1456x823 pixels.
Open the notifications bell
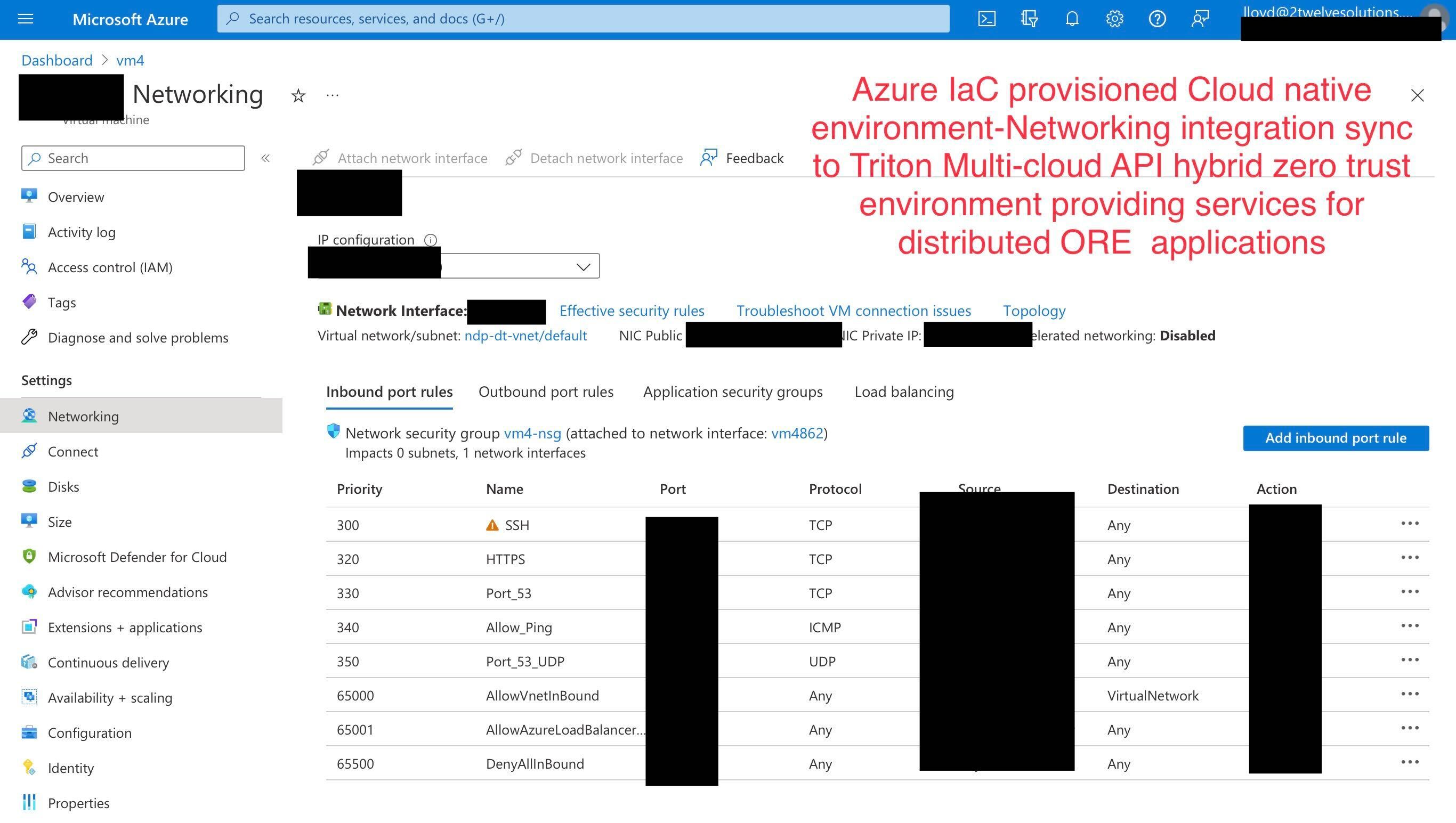(1072, 19)
